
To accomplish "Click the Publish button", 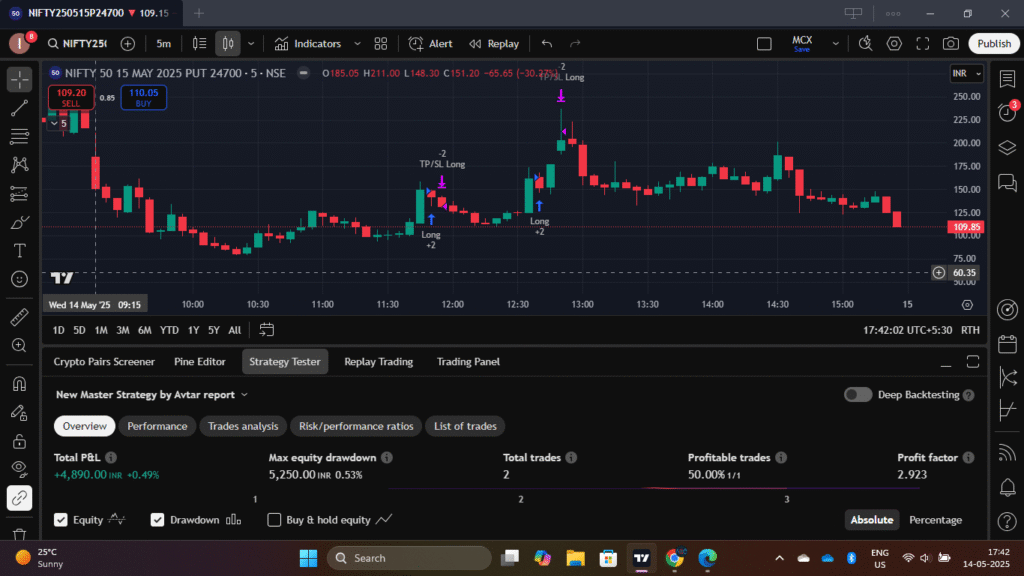I will 994,44.
